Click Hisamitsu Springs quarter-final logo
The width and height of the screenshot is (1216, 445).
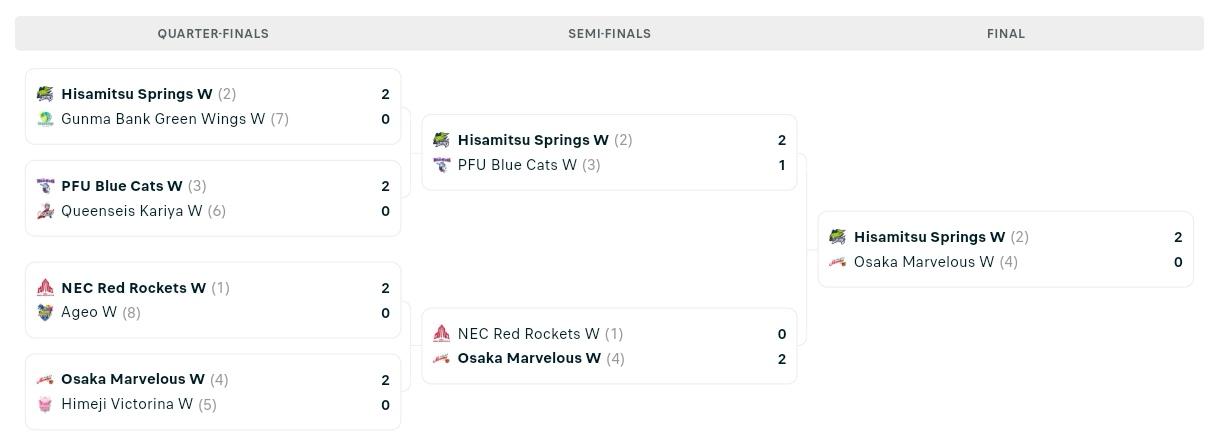45,94
